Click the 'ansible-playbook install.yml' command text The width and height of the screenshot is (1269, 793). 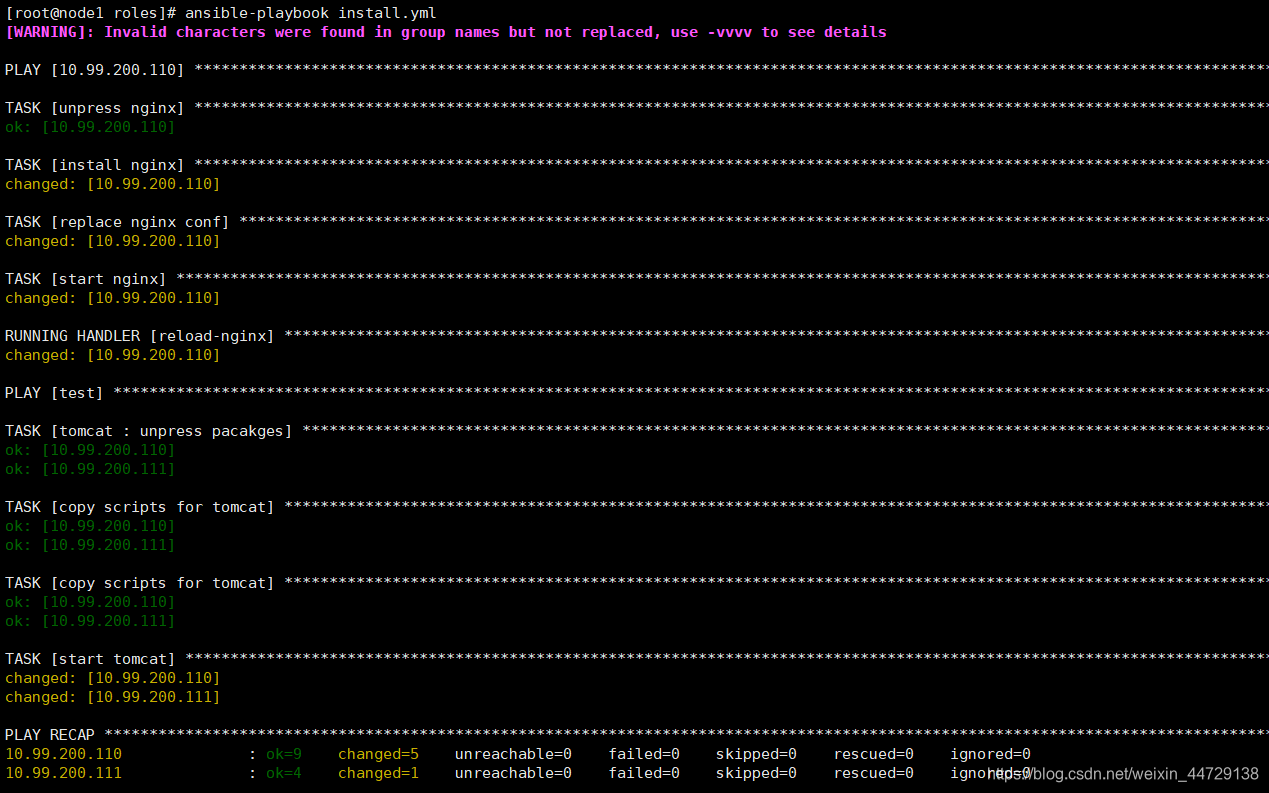(x=310, y=13)
